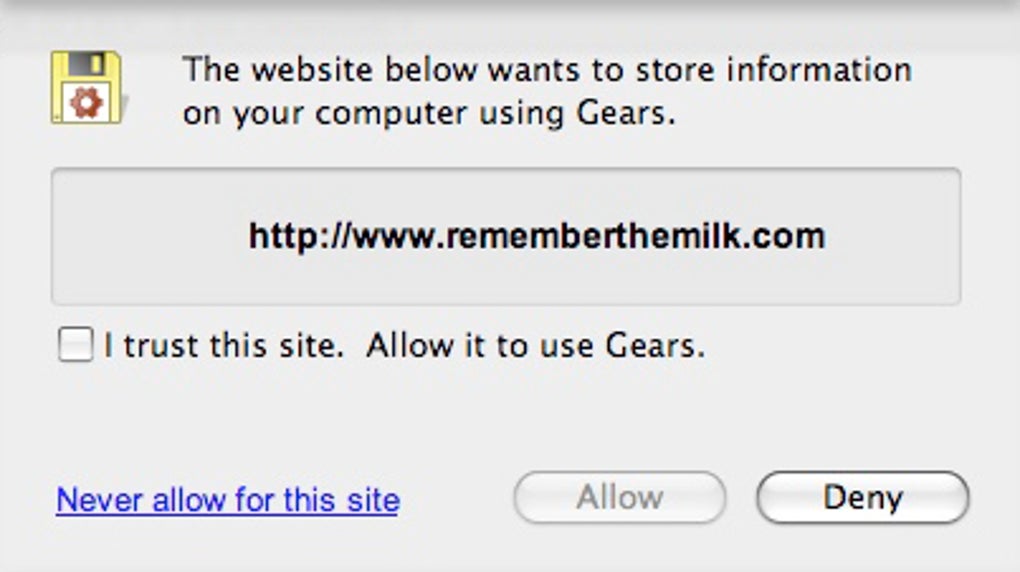
Task: Click the Gears floppy disk icon
Action: [x=86, y=88]
